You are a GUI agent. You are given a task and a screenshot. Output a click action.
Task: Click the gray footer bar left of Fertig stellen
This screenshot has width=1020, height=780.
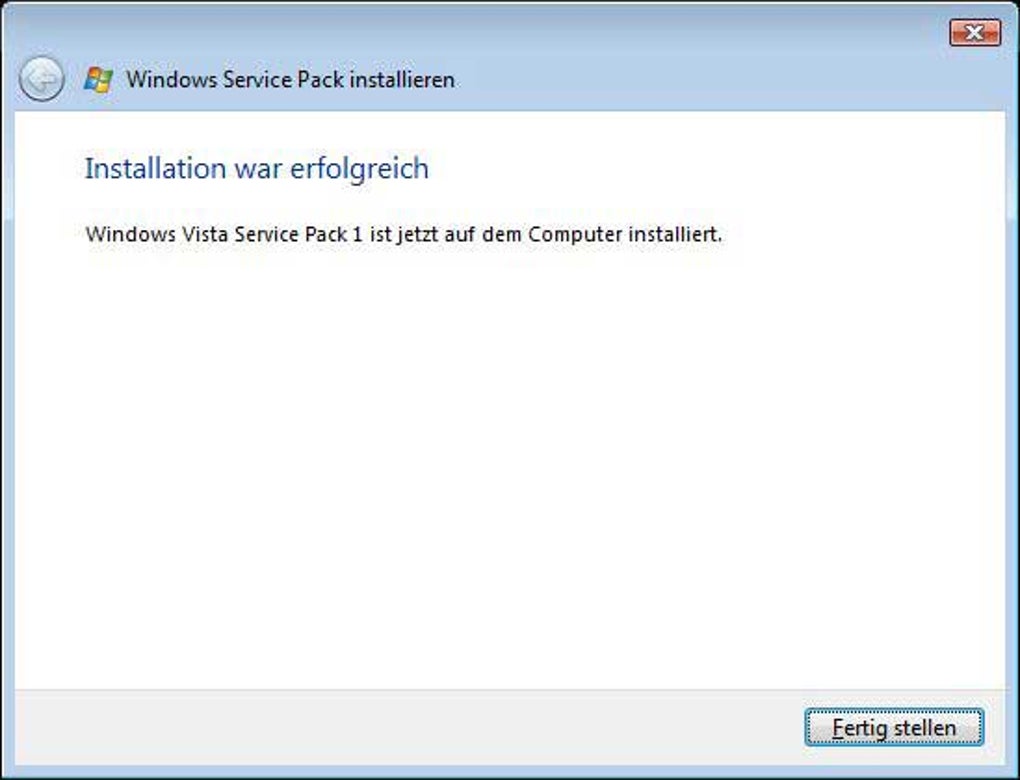400,728
